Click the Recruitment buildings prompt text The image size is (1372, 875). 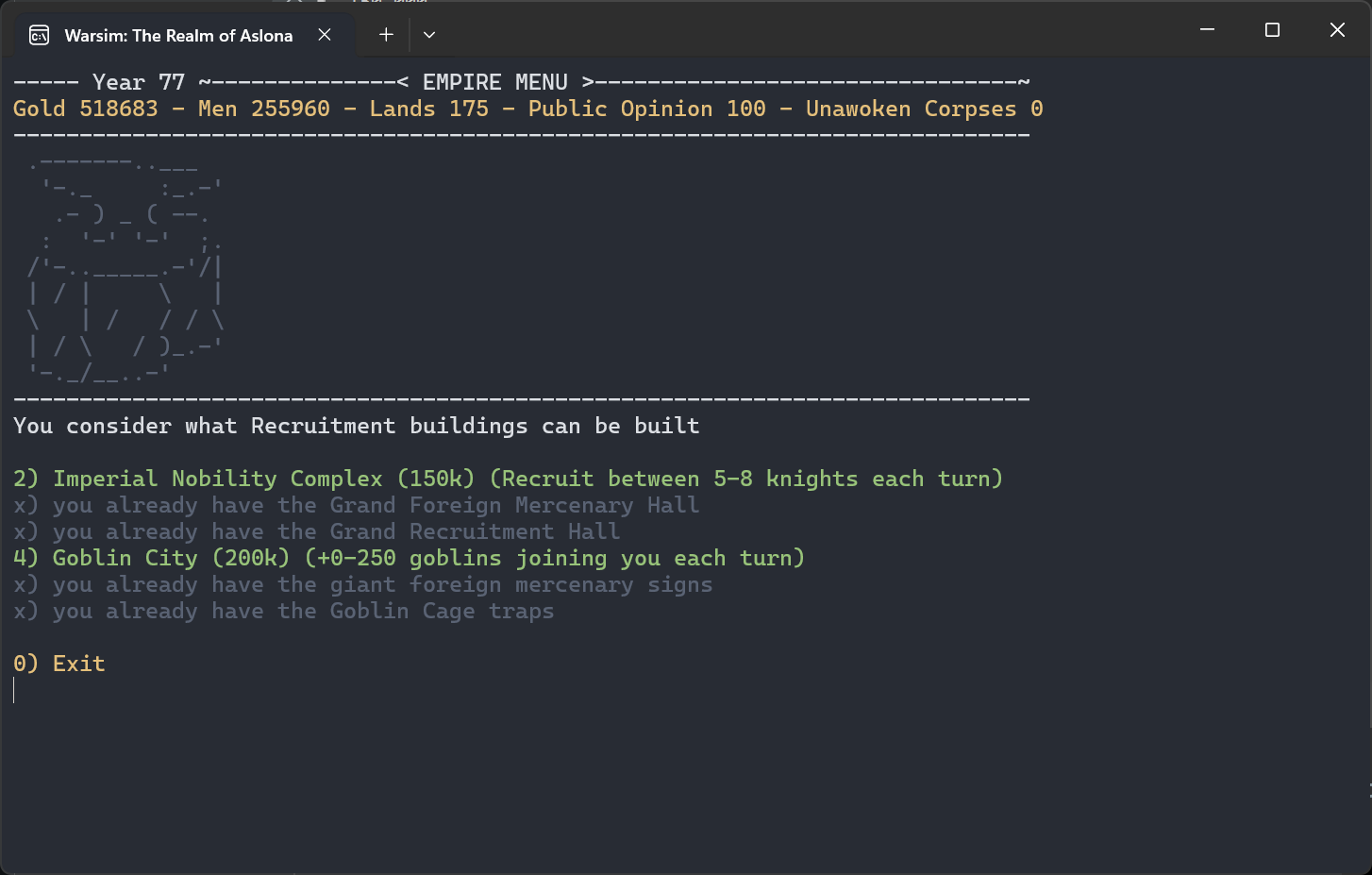[x=357, y=426]
